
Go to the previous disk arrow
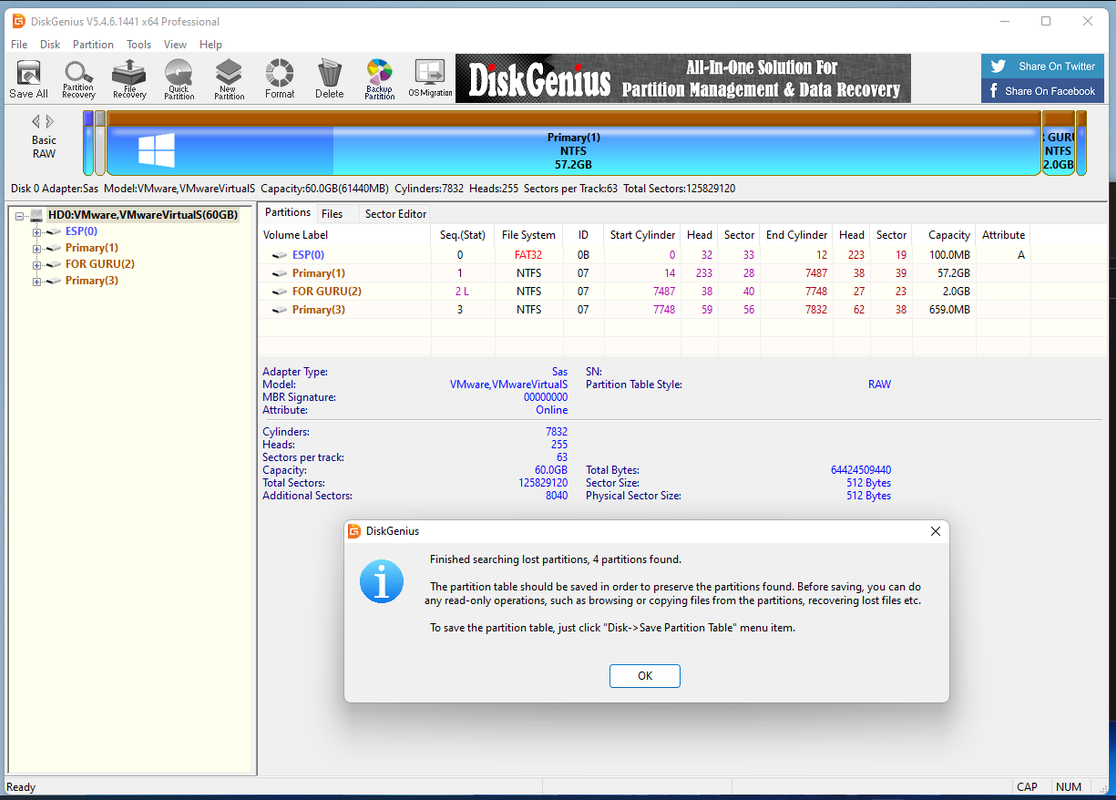35,122
